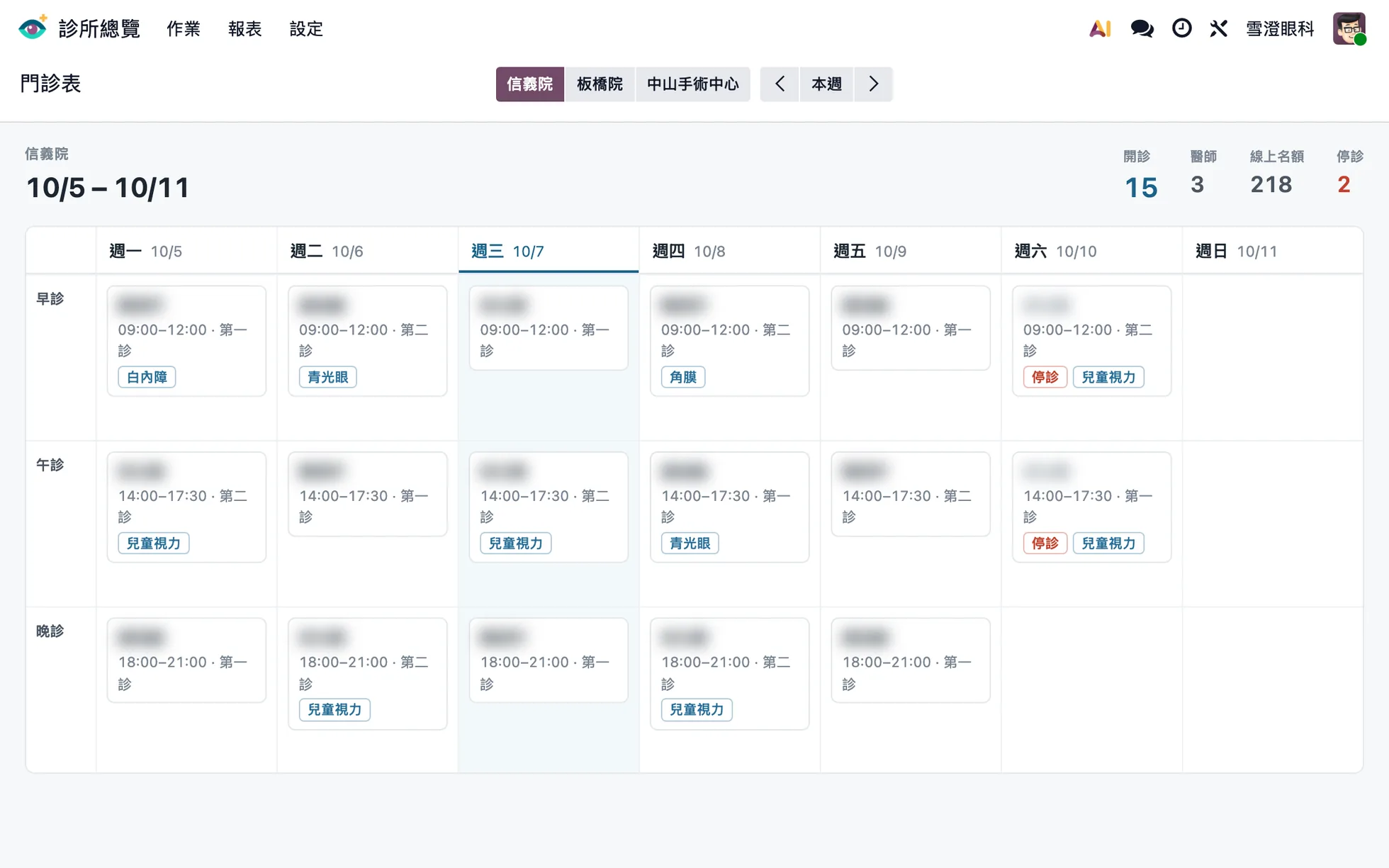
Task: Click 青光眼 tag on Thursday afternoon card
Action: pyautogui.click(x=690, y=543)
